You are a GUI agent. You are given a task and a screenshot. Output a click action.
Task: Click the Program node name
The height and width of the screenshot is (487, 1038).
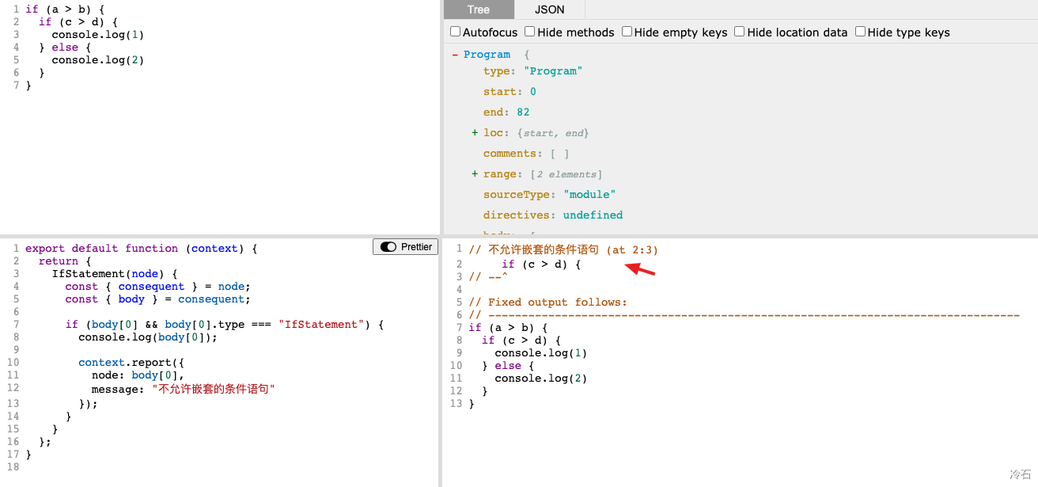pyautogui.click(x=487, y=55)
